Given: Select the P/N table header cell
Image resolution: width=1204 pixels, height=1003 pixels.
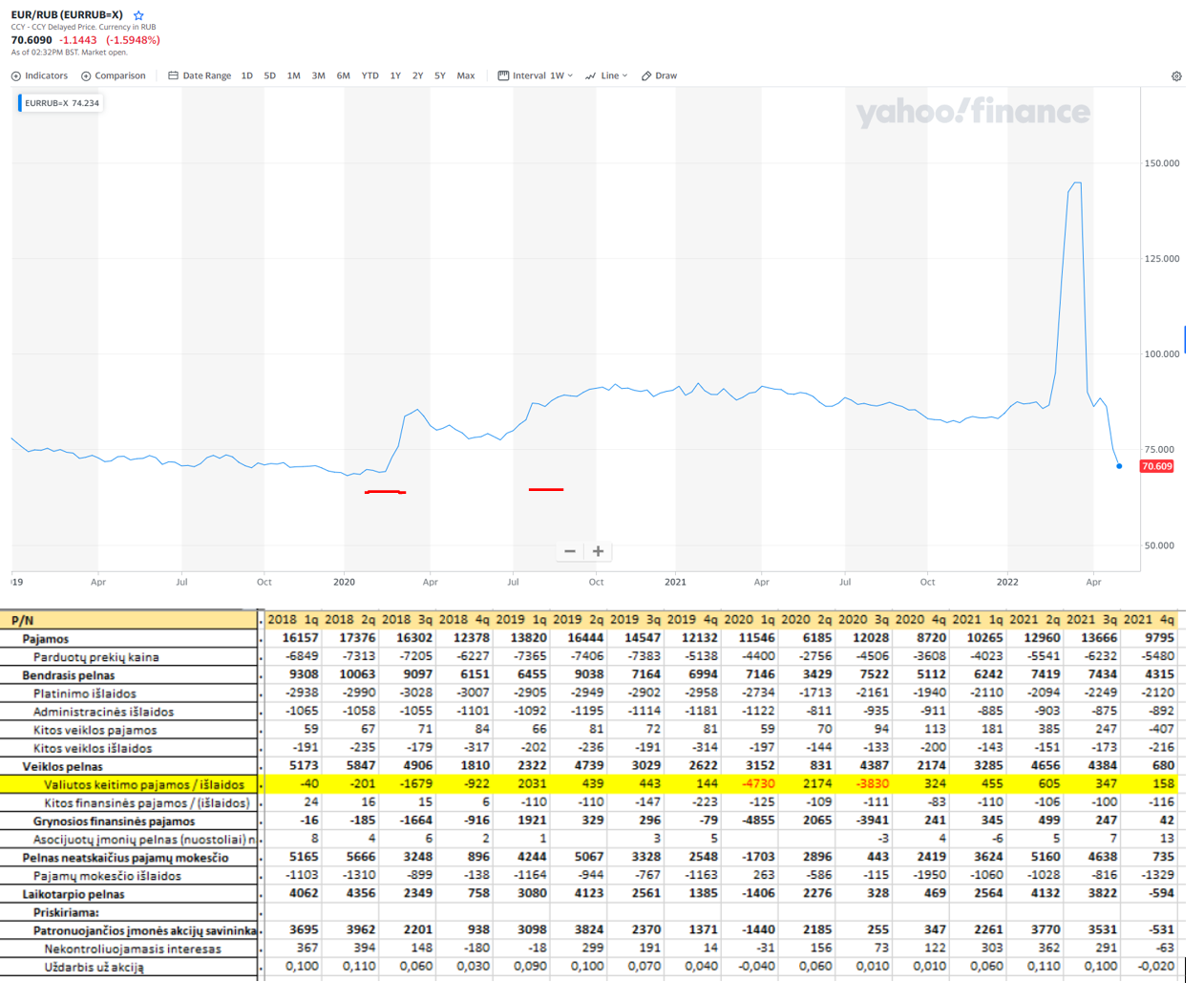Looking at the screenshot, I should pos(129,620).
